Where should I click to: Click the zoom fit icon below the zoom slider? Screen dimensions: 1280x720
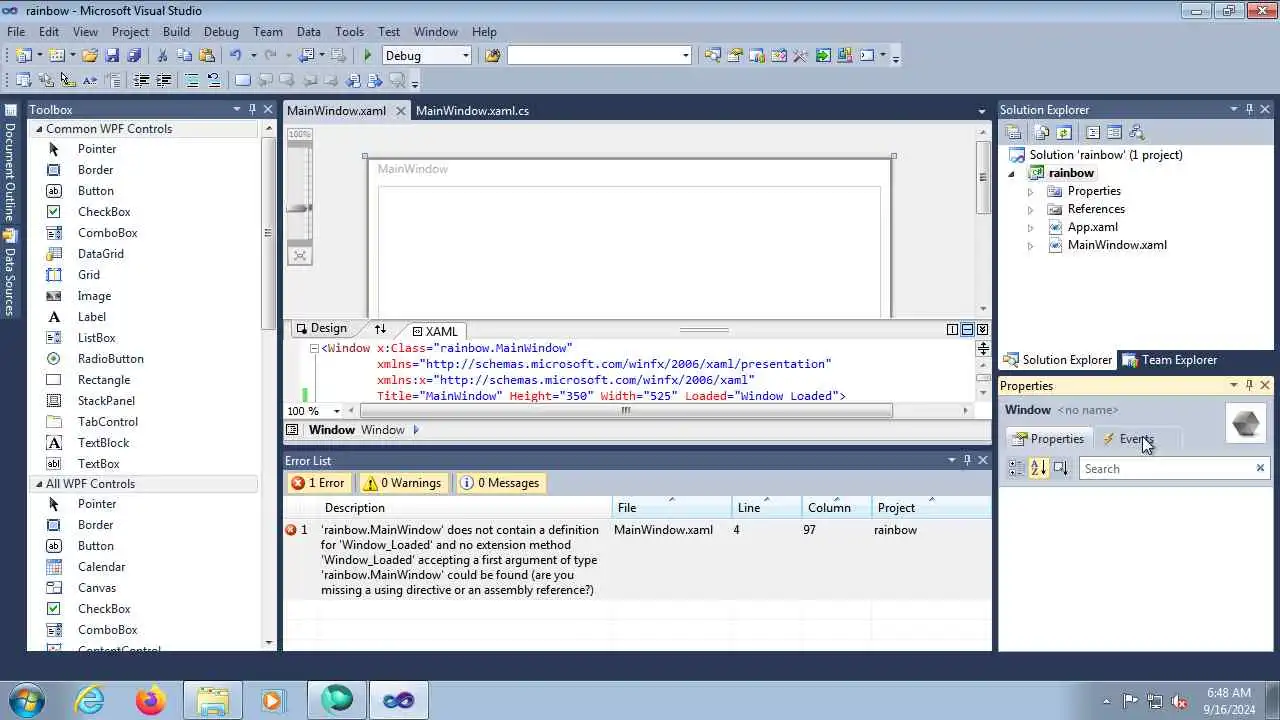tap(299, 255)
